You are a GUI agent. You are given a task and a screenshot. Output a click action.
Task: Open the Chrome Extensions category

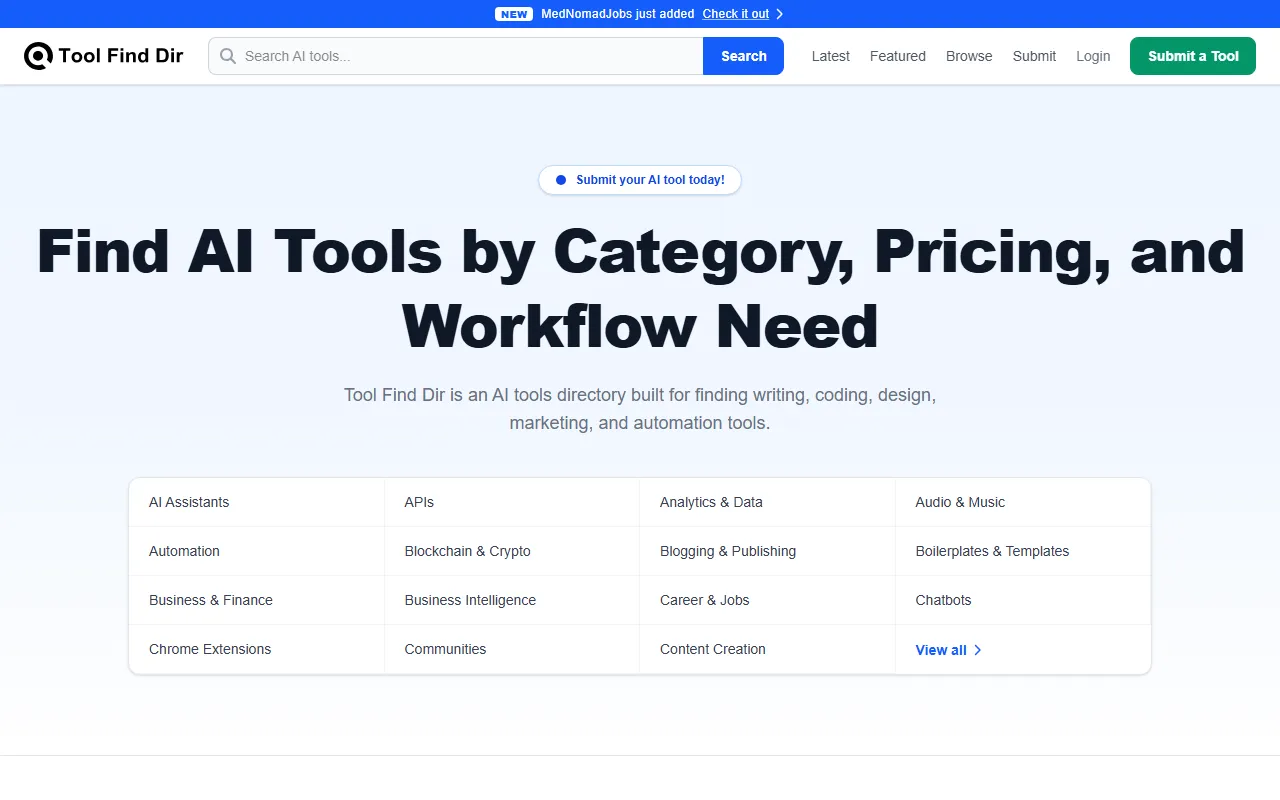210,649
